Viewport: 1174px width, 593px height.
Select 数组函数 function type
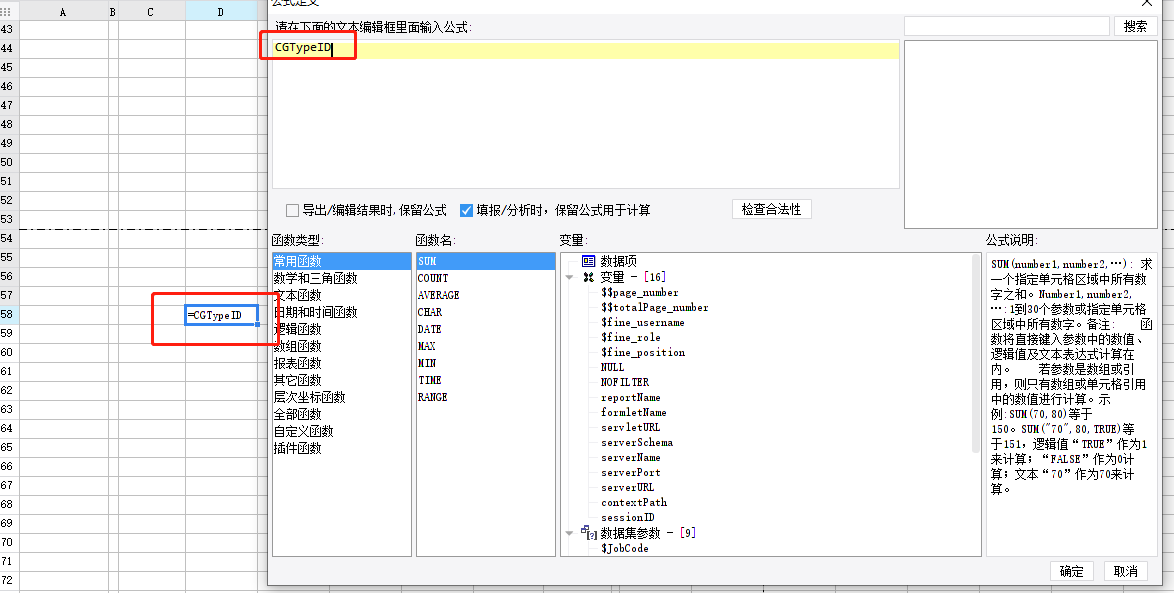[x=341, y=347]
